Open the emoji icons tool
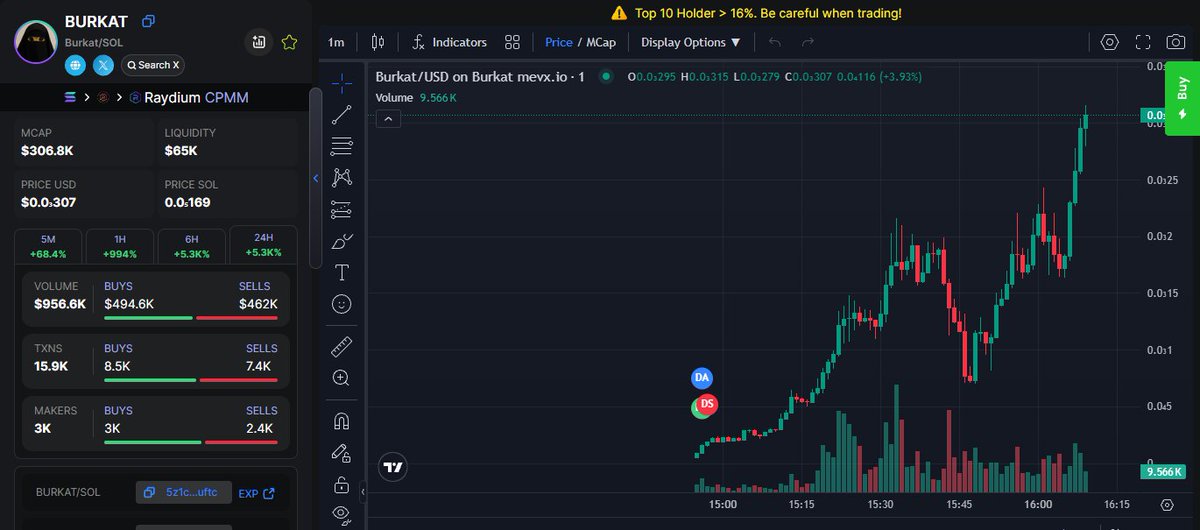The width and height of the screenshot is (1200, 530). click(341, 303)
